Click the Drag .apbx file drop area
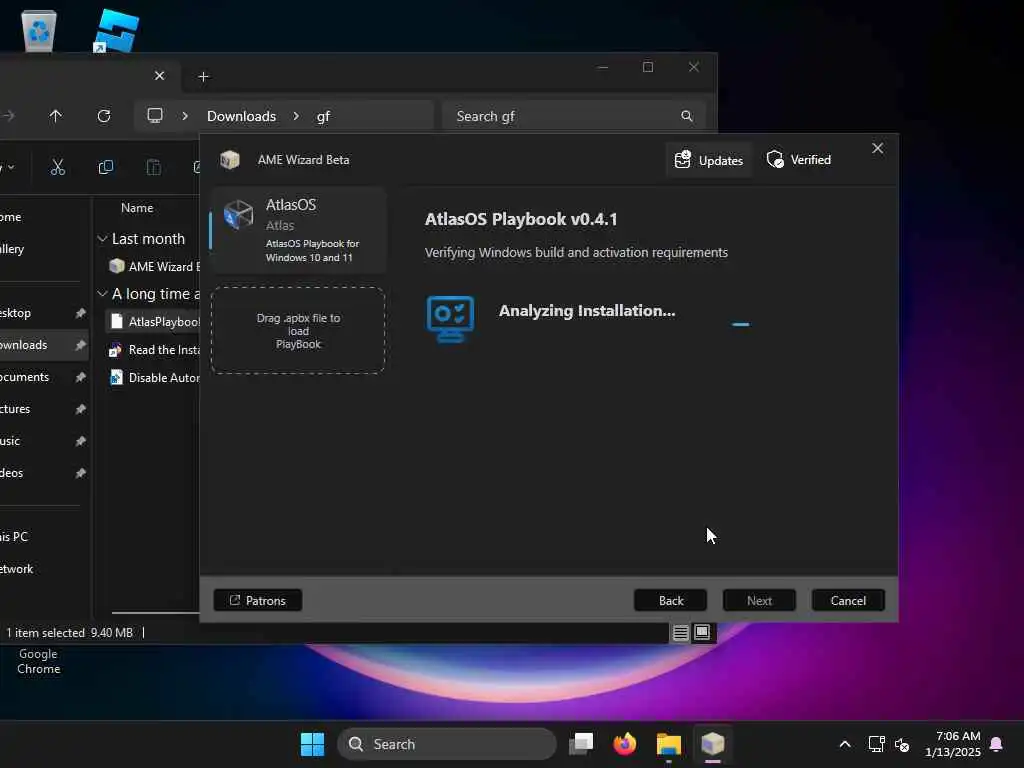Screen dimensions: 1024x768 click(x=298, y=330)
